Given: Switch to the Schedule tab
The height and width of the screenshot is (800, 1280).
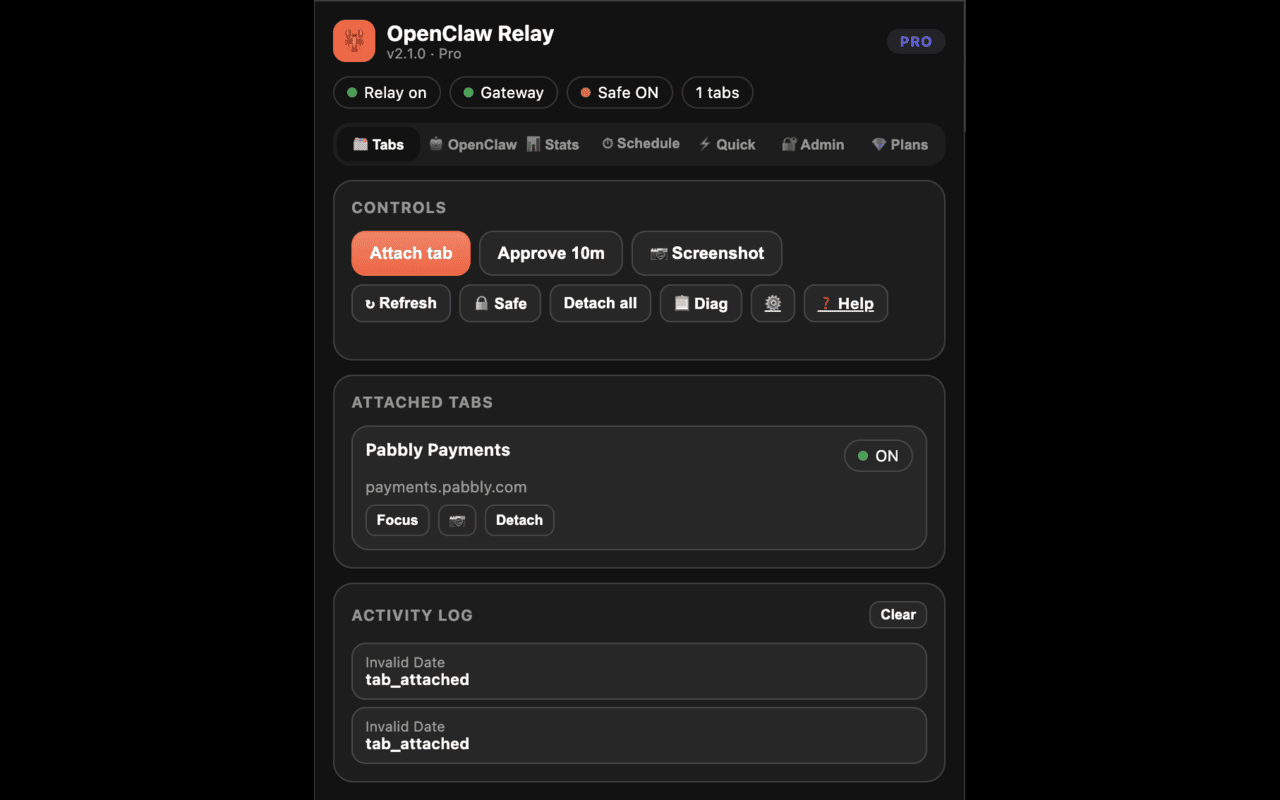Looking at the screenshot, I should pyautogui.click(x=640, y=144).
